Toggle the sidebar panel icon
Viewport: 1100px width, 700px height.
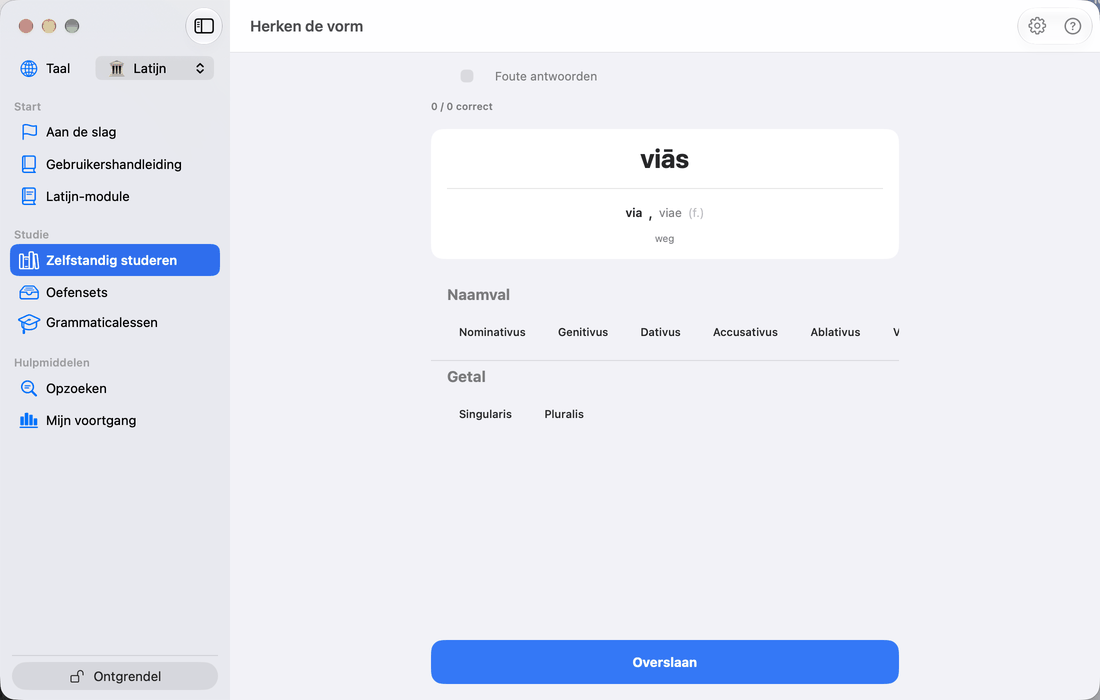[204, 26]
